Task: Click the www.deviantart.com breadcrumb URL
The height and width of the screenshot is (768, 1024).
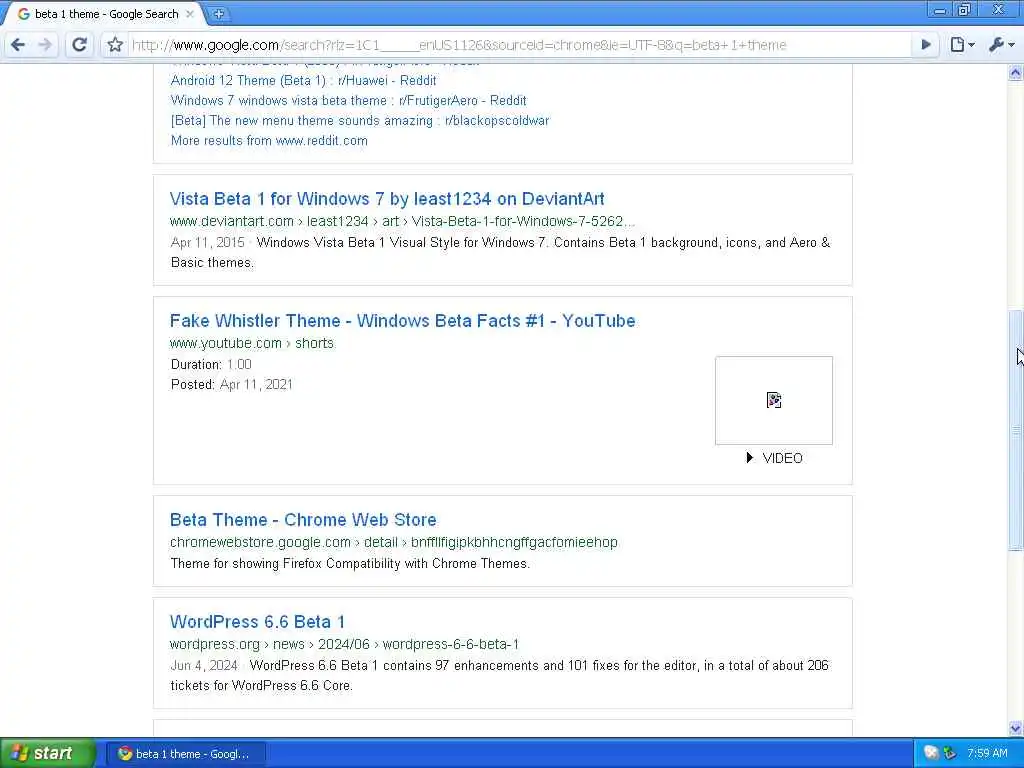Action: tap(402, 221)
